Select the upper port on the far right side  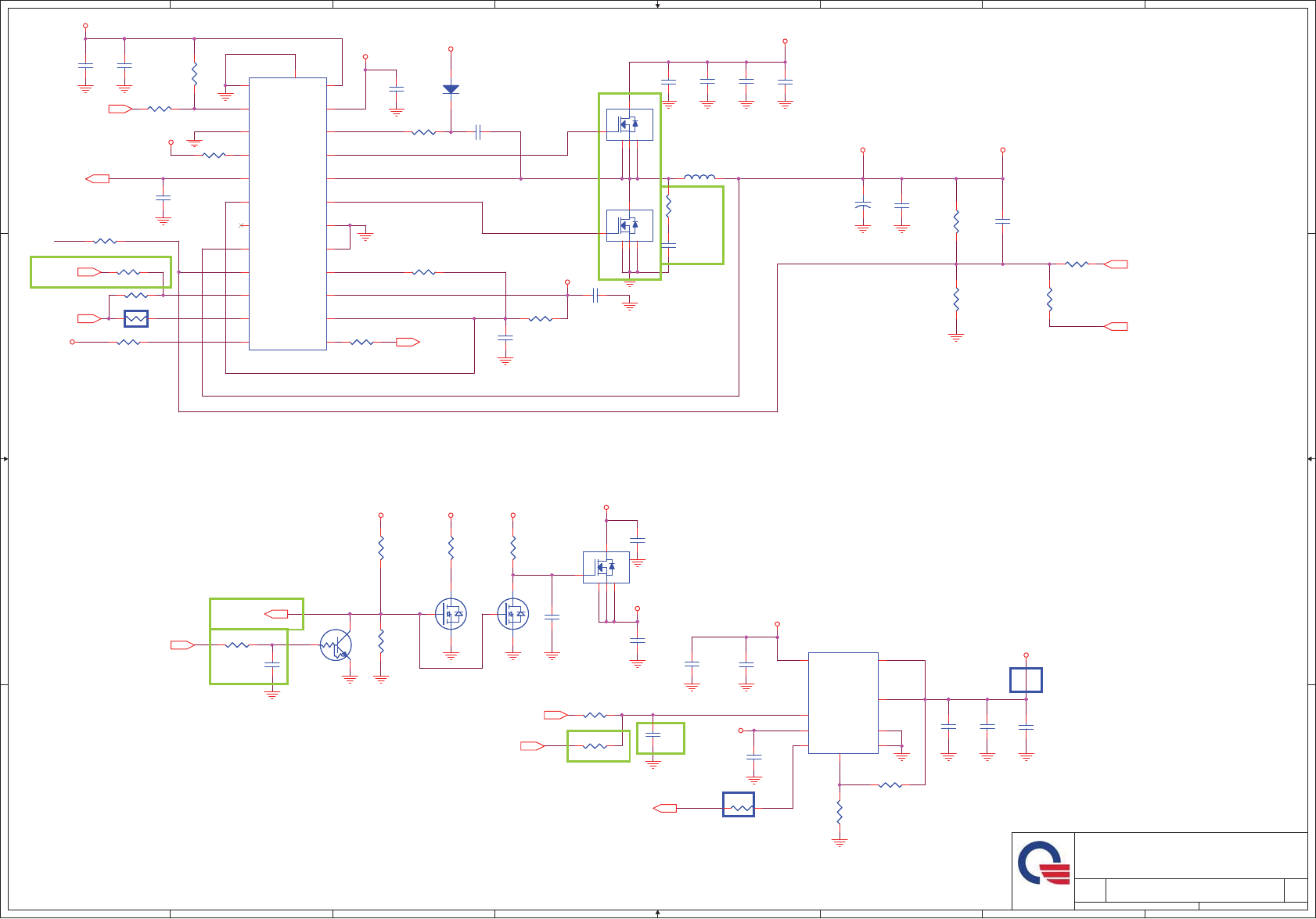pyautogui.click(x=1116, y=264)
